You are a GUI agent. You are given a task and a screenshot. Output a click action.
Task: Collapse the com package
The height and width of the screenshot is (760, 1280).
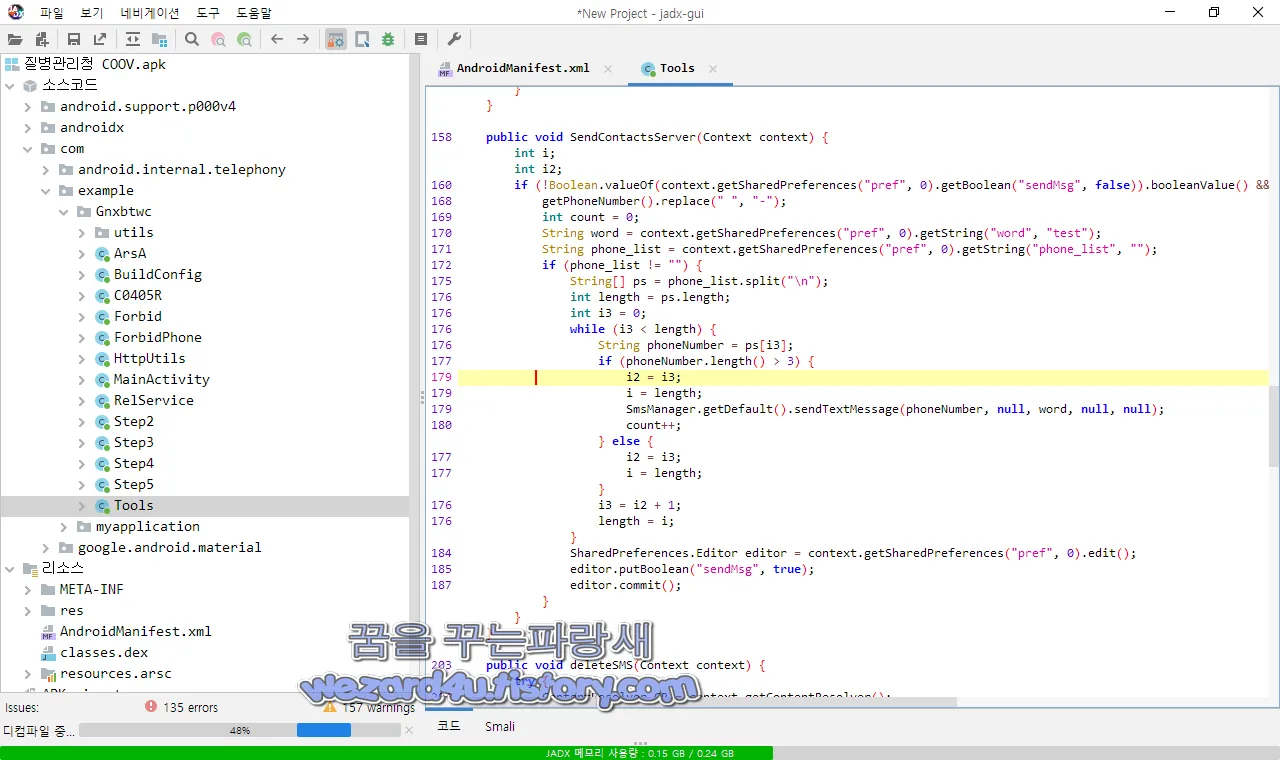click(x=28, y=148)
